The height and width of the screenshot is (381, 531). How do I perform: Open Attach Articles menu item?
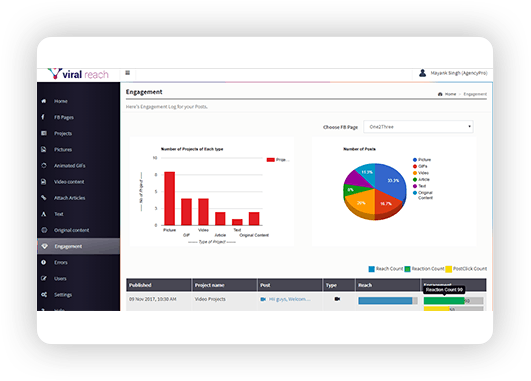[70, 198]
